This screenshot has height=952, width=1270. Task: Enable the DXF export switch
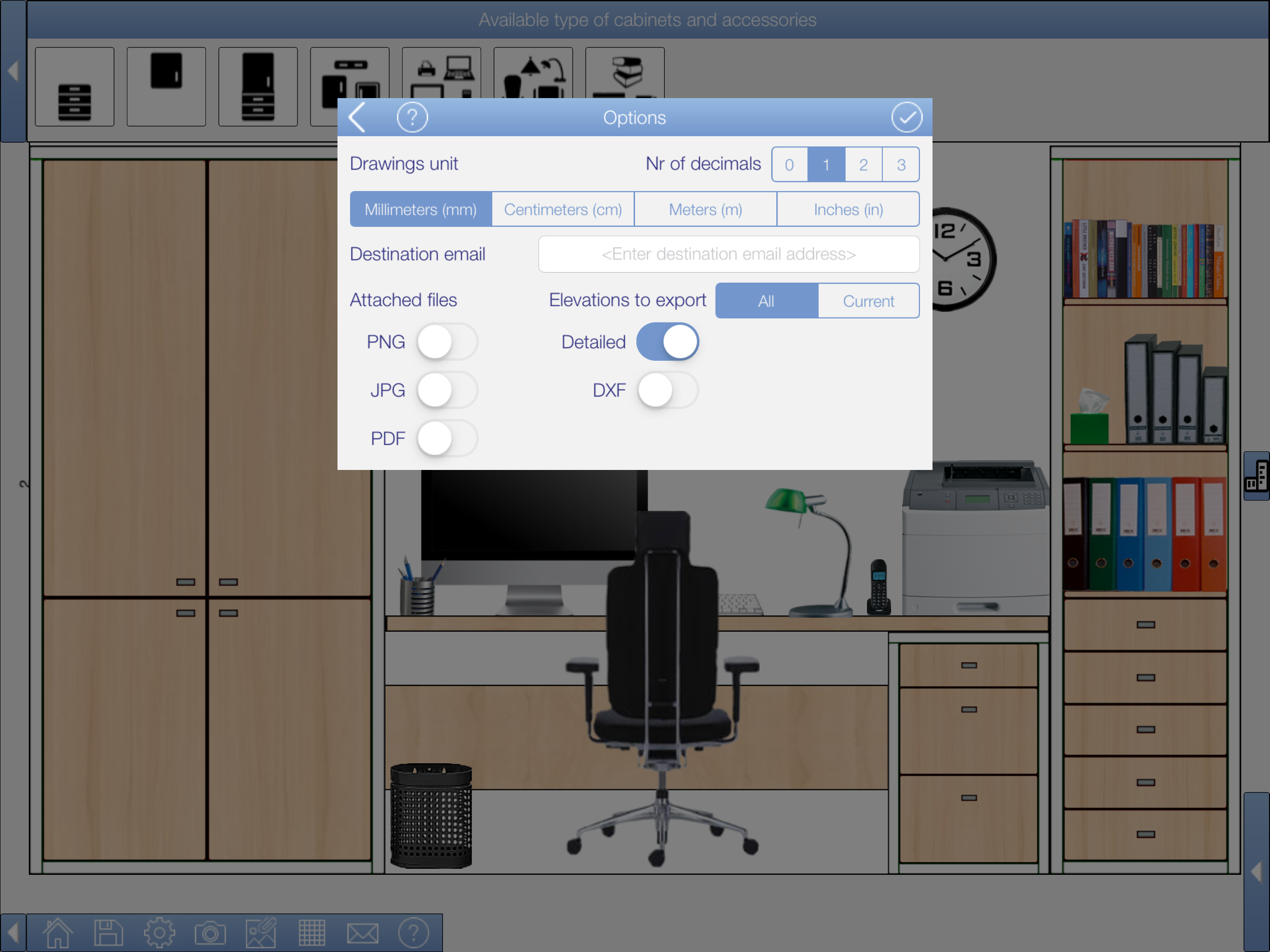(667, 390)
